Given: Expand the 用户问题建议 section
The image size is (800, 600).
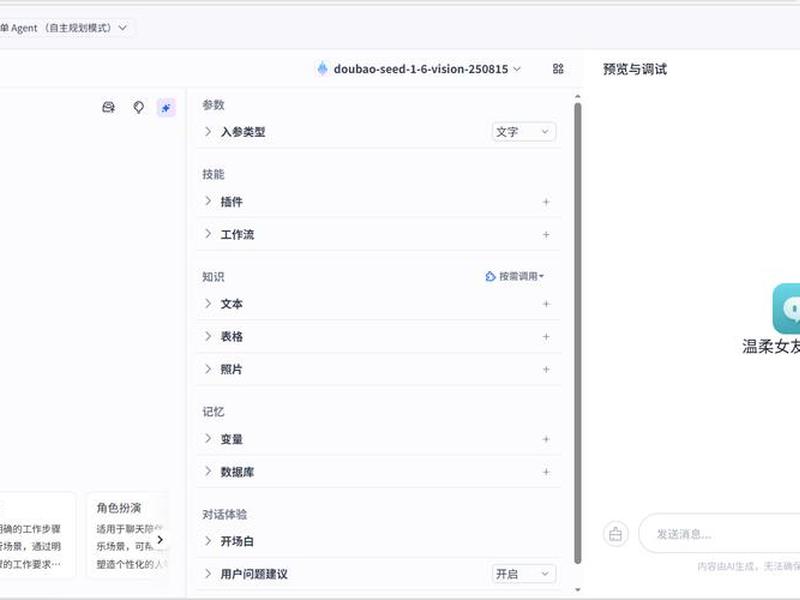Looking at the screenshot, I should click(x=208, y=573).
